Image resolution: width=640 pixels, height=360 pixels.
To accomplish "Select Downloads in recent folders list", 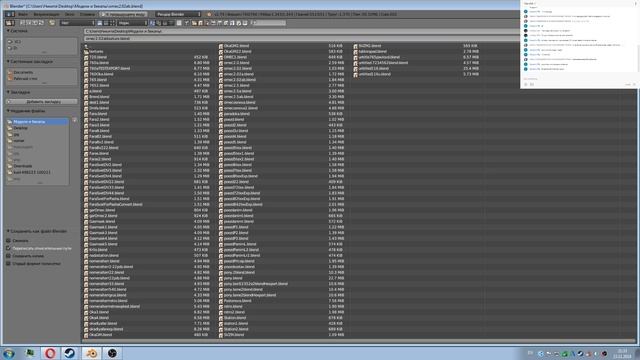I will (38, 166).
